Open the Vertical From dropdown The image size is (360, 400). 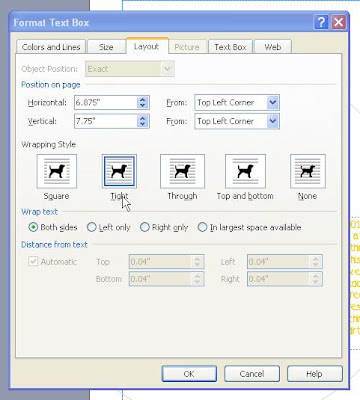pyautogui.click(x=273, y=121)
